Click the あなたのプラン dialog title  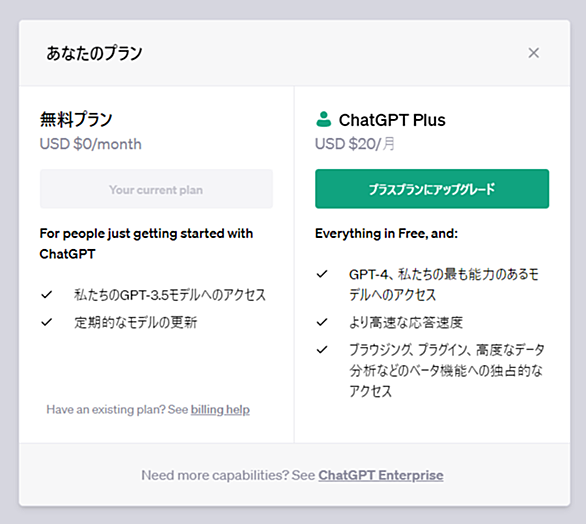94,53
